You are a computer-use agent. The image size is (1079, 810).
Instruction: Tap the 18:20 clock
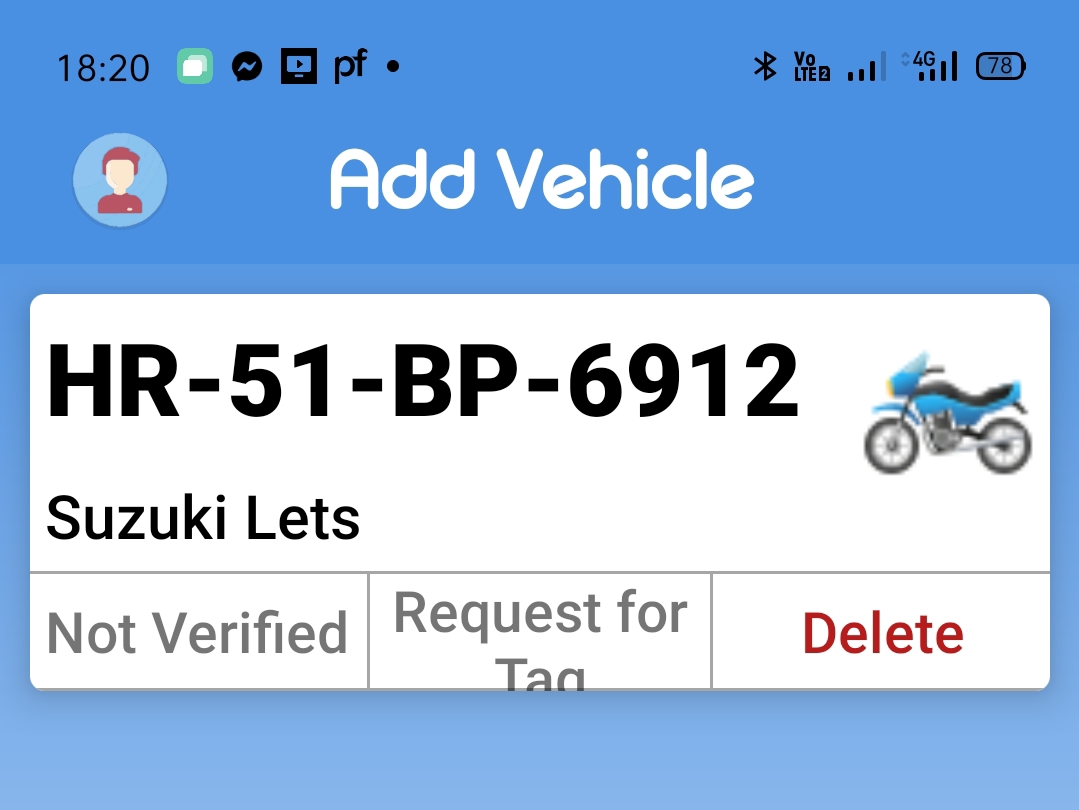(x=103, y=68)
